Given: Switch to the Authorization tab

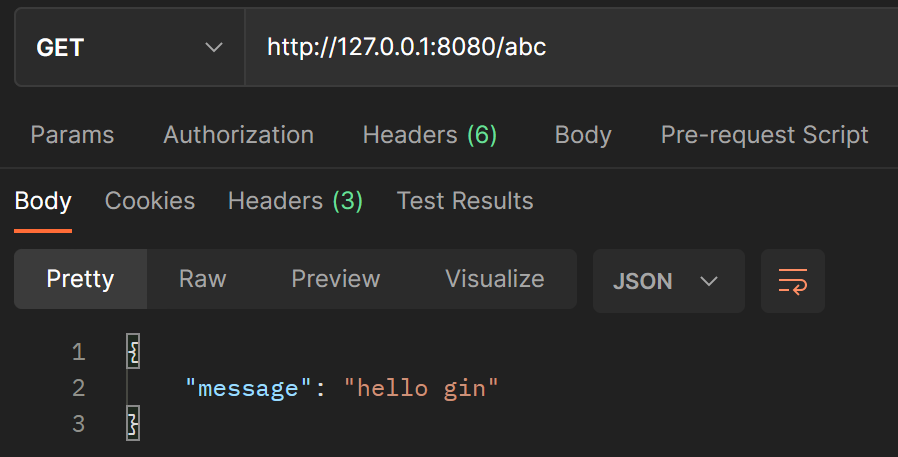Looking at the screenshot, I should [x=238, y=135].
